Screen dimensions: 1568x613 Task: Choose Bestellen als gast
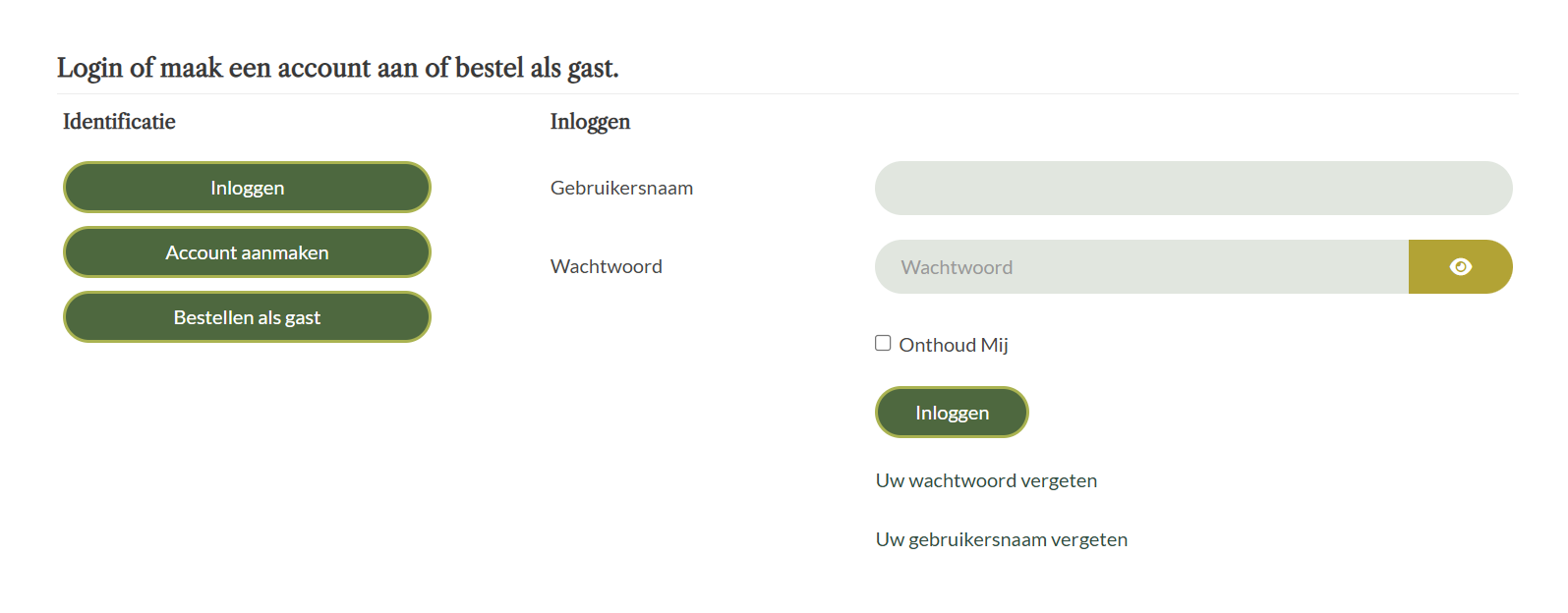coord(247,317)
